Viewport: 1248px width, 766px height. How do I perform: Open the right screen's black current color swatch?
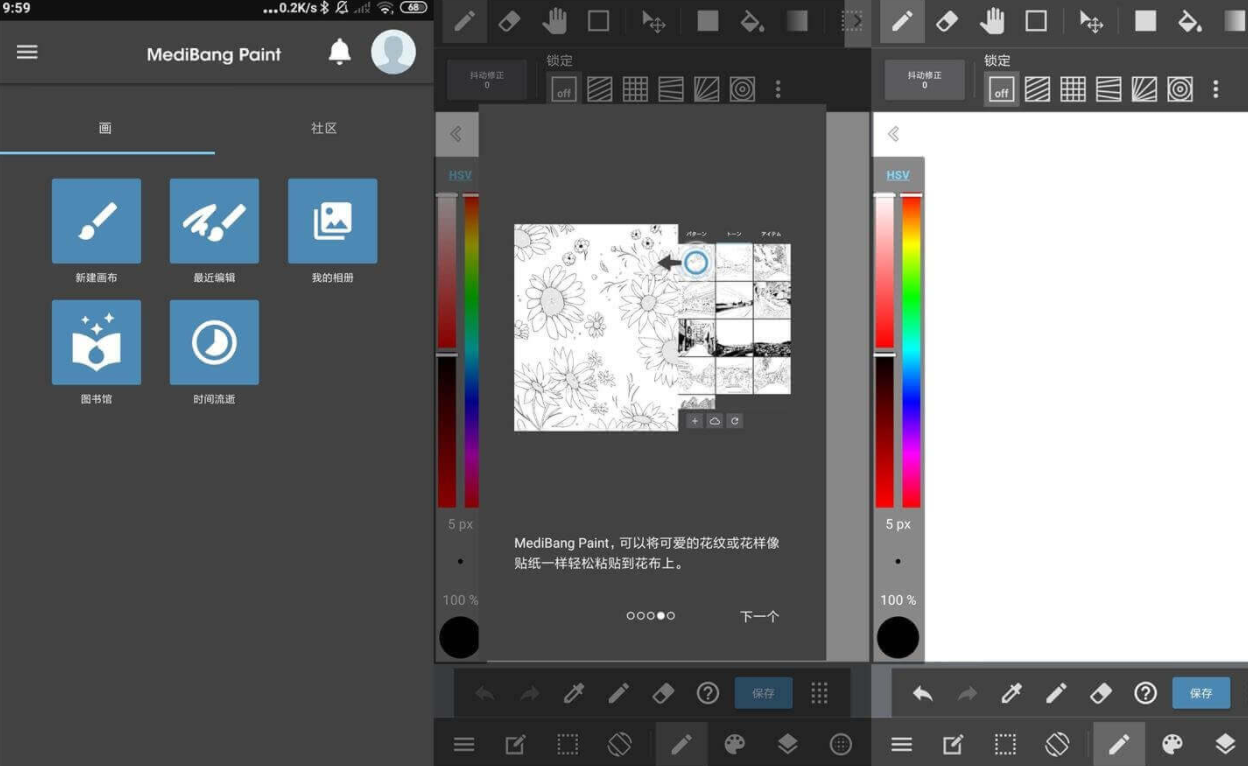pos(898,637)
